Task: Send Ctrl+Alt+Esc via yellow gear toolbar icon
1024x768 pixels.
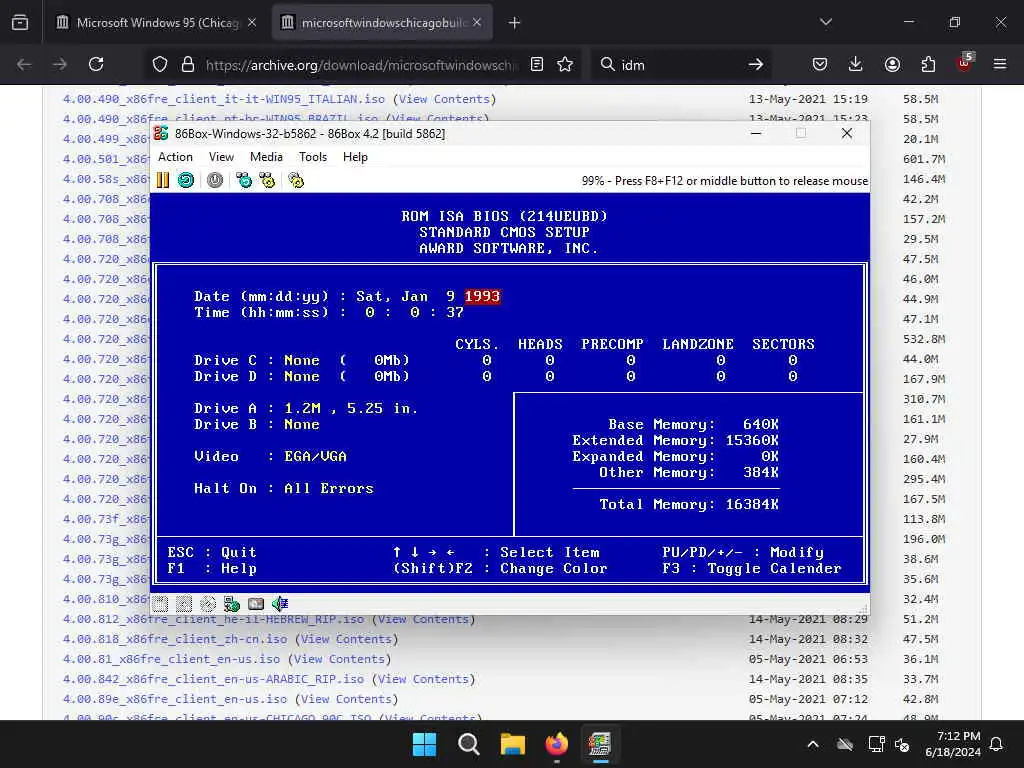Action: tap(267, 180)
